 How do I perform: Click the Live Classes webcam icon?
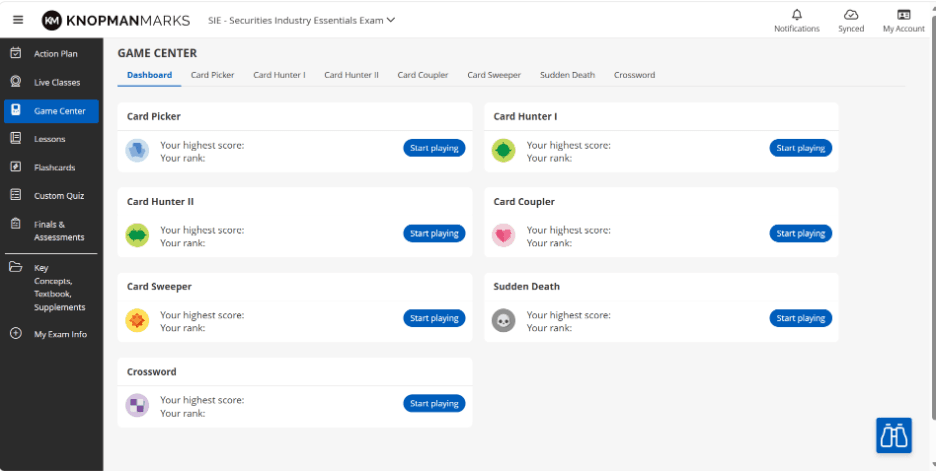click(x=16, y=82)
